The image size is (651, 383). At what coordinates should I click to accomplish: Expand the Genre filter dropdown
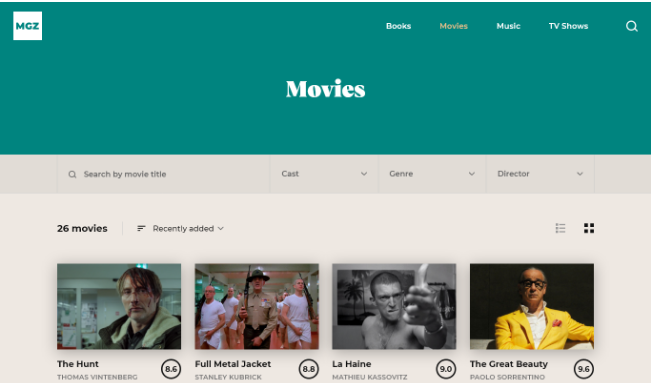pyautogui.click(x=432, y=174)
